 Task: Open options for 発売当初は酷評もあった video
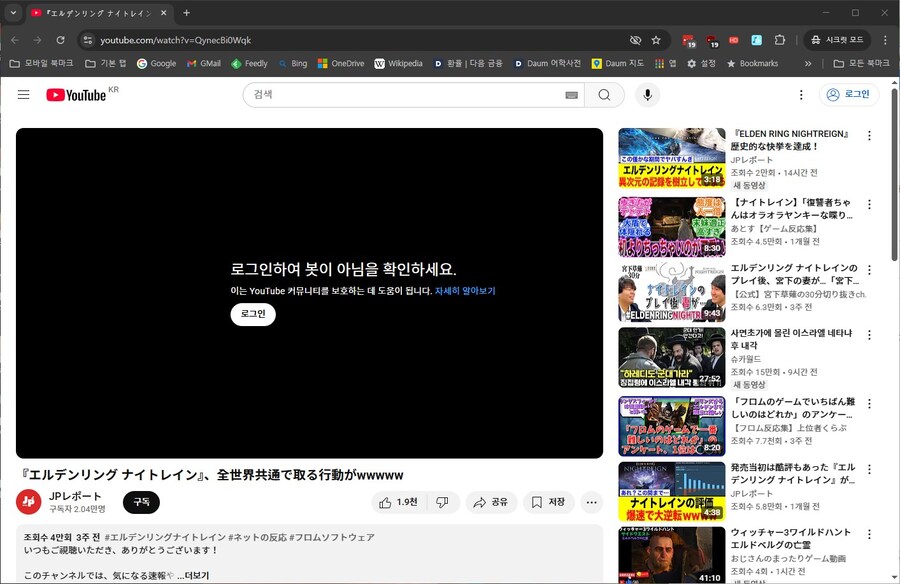(869, 469)
